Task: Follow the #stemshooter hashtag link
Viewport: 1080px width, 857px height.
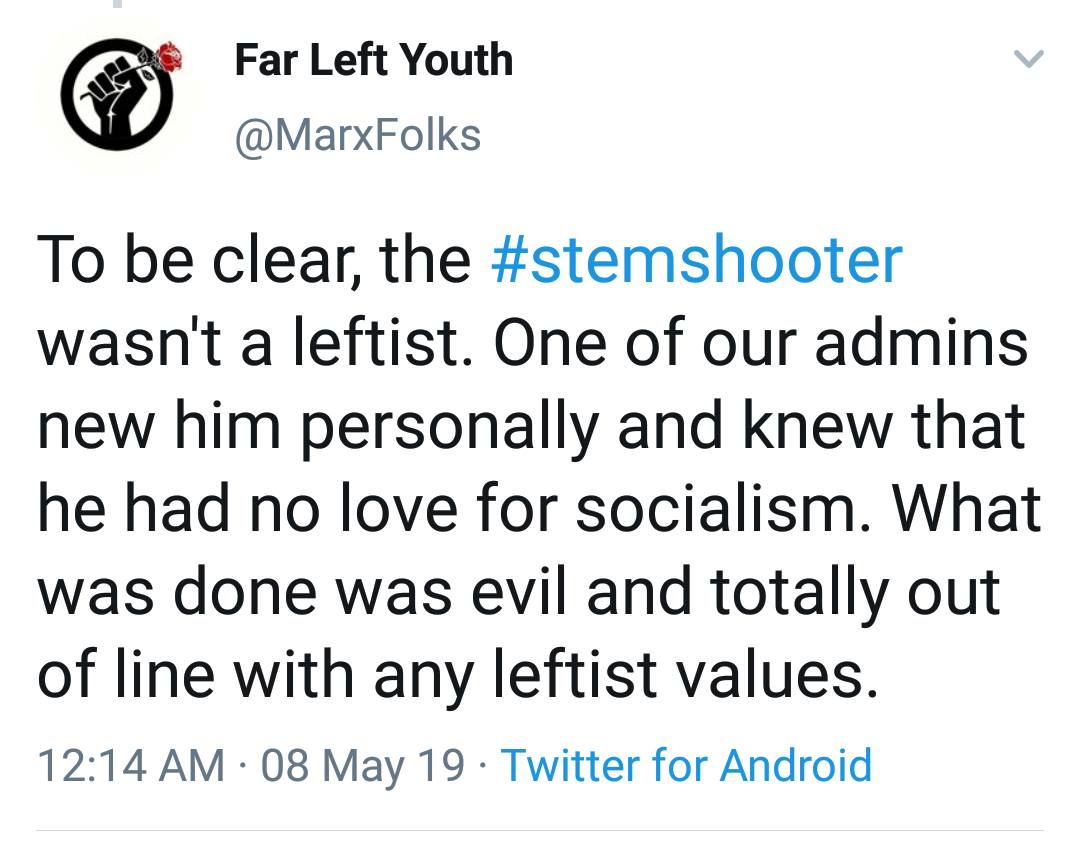Action: [697, 259]
